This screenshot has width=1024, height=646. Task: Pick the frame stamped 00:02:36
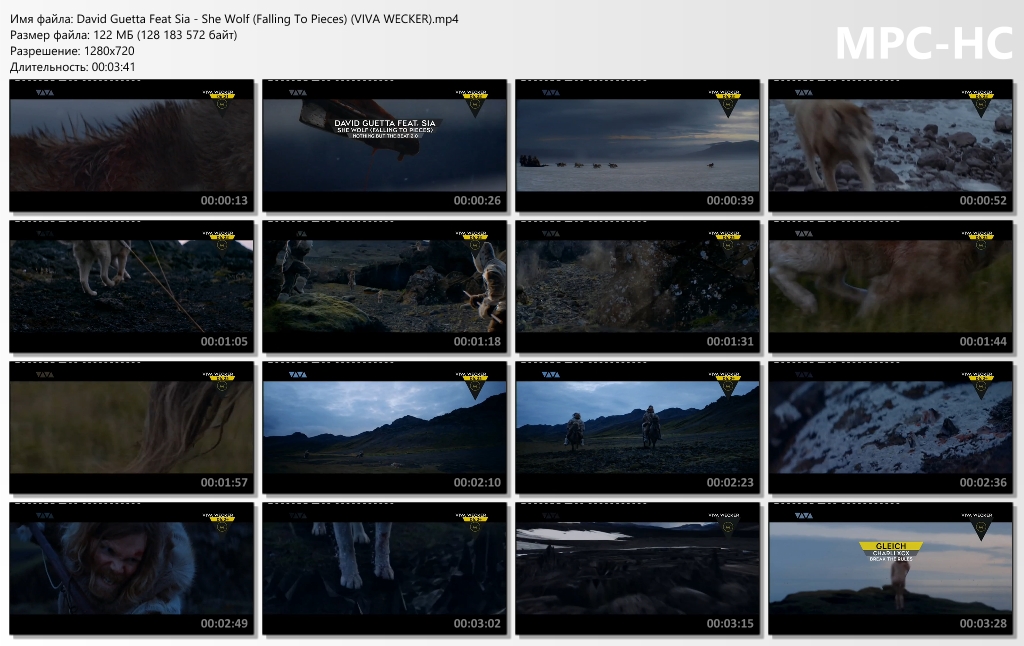coord(891,428)
